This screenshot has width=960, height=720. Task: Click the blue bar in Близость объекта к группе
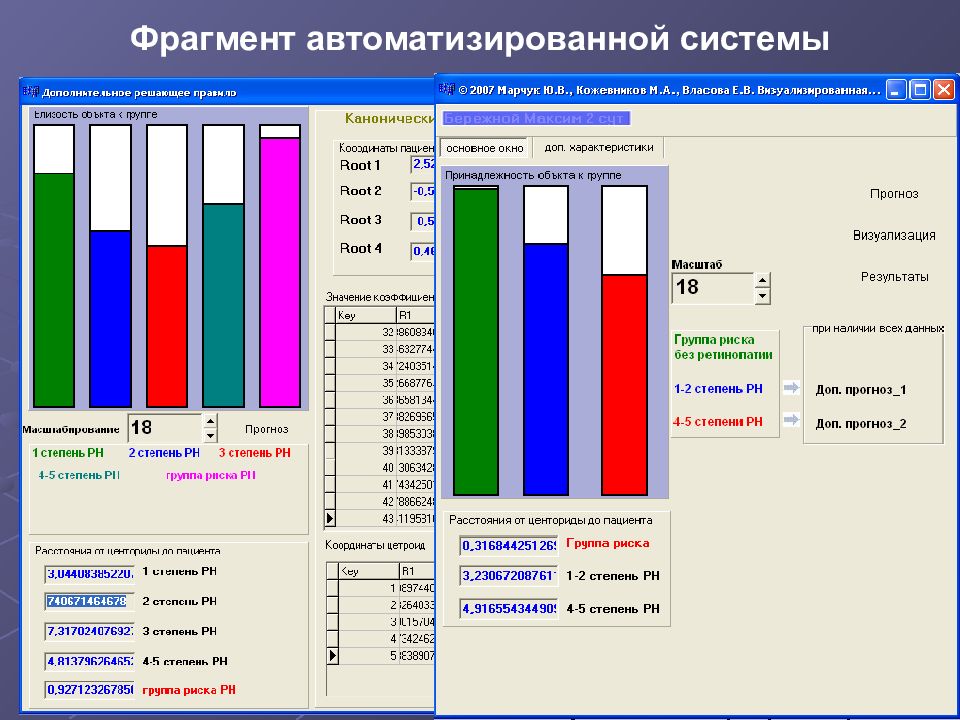110,319
